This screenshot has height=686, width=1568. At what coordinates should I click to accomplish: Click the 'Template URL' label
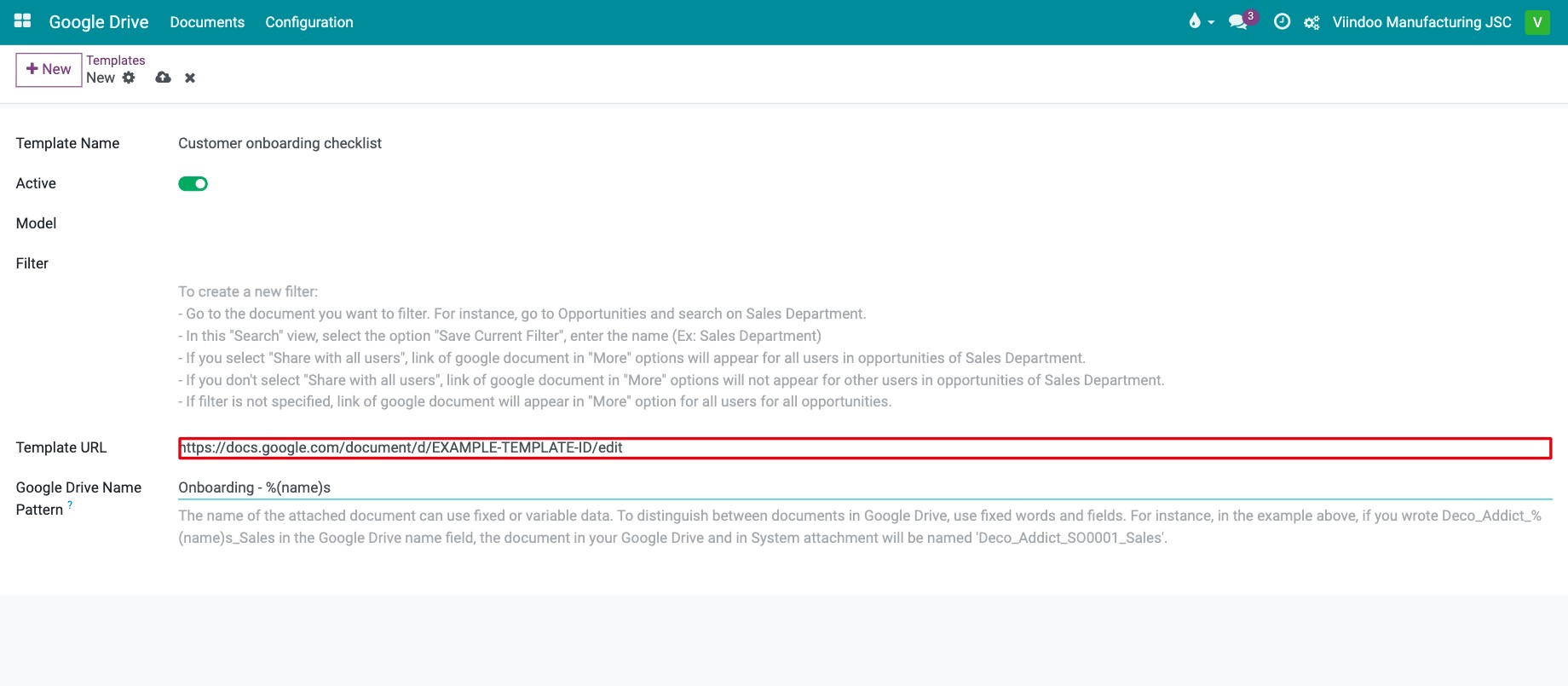point(61,447)
